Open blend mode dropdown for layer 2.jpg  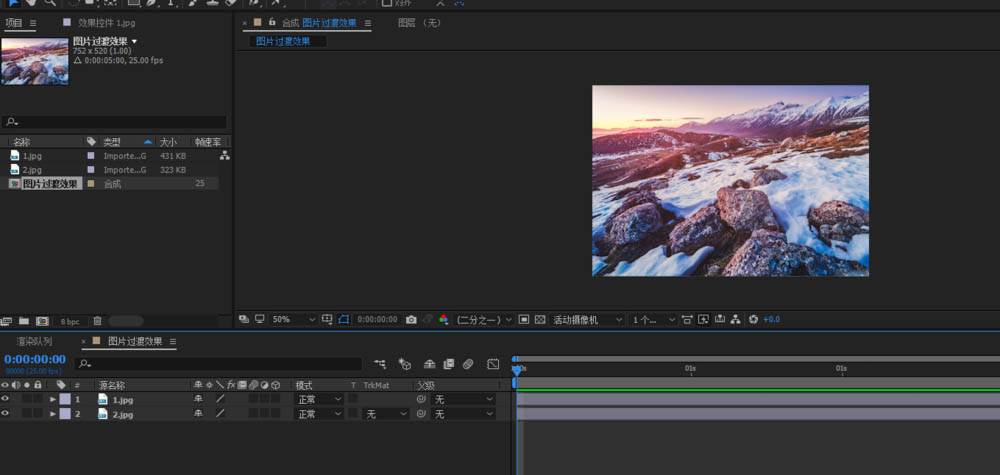[318, 414]
